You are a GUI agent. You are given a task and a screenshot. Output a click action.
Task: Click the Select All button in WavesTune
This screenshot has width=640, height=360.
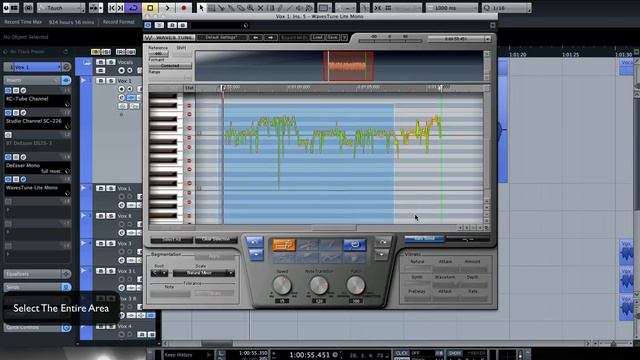(x=171, y=240)
